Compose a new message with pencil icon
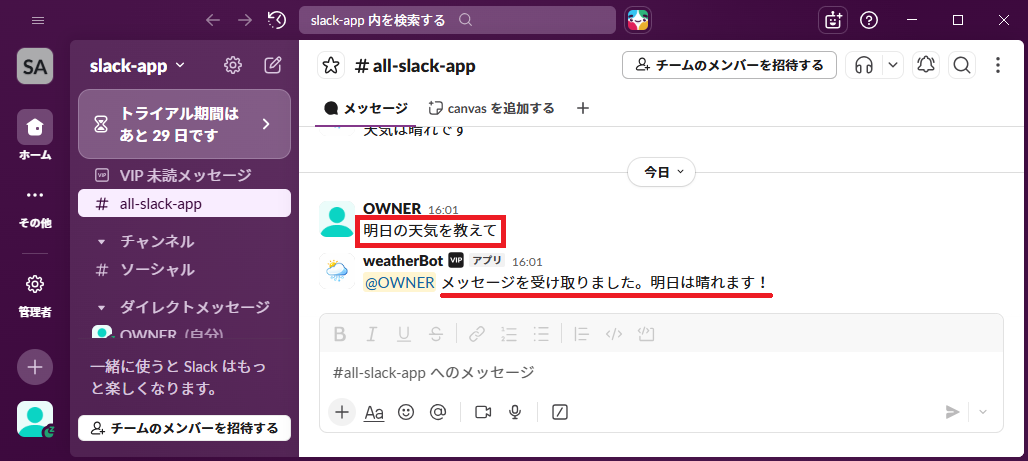Screen dimensions: 1028x461 [x=273, y=65]
